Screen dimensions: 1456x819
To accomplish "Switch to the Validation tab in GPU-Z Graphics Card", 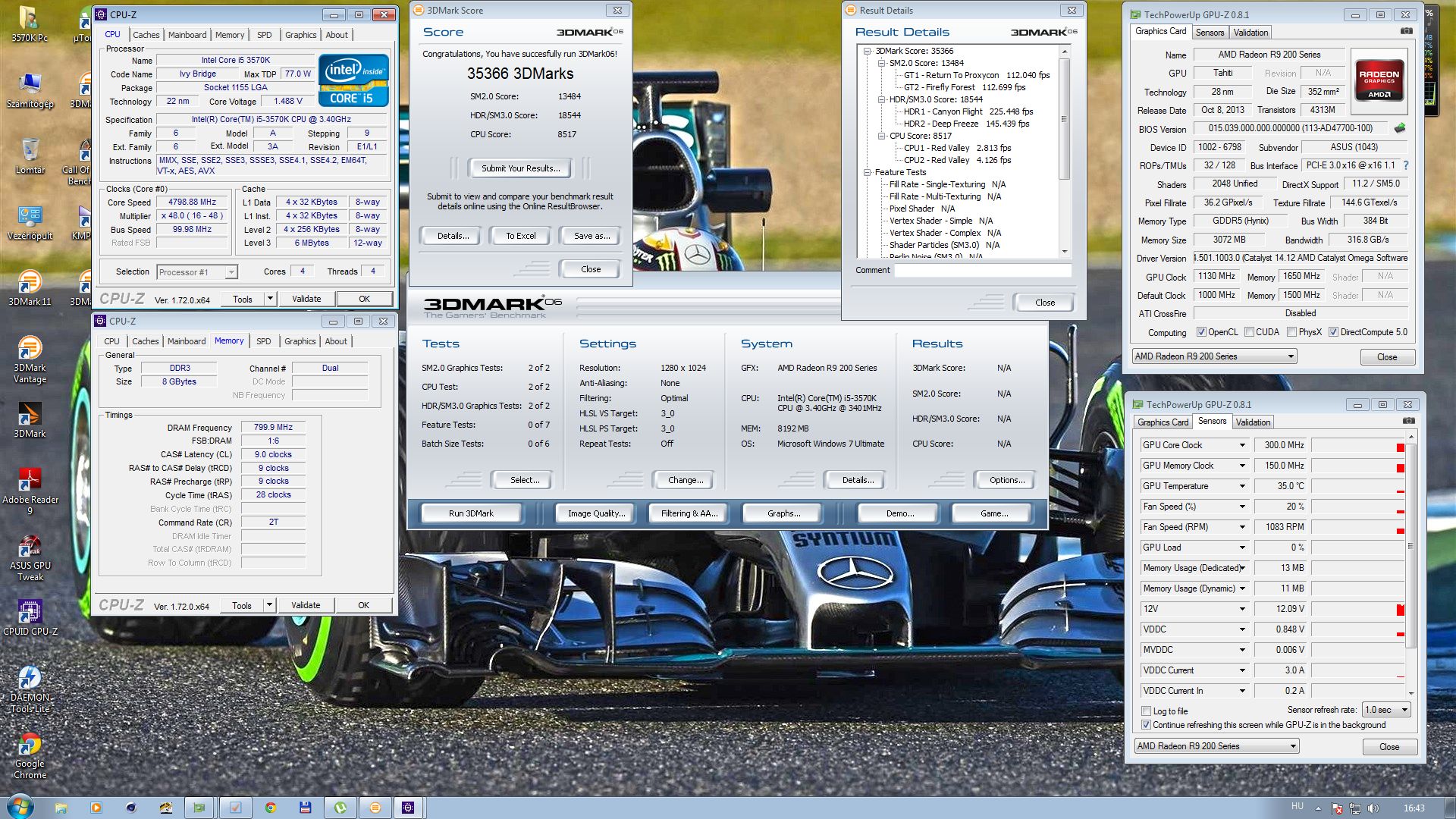I will (1250, 33).
